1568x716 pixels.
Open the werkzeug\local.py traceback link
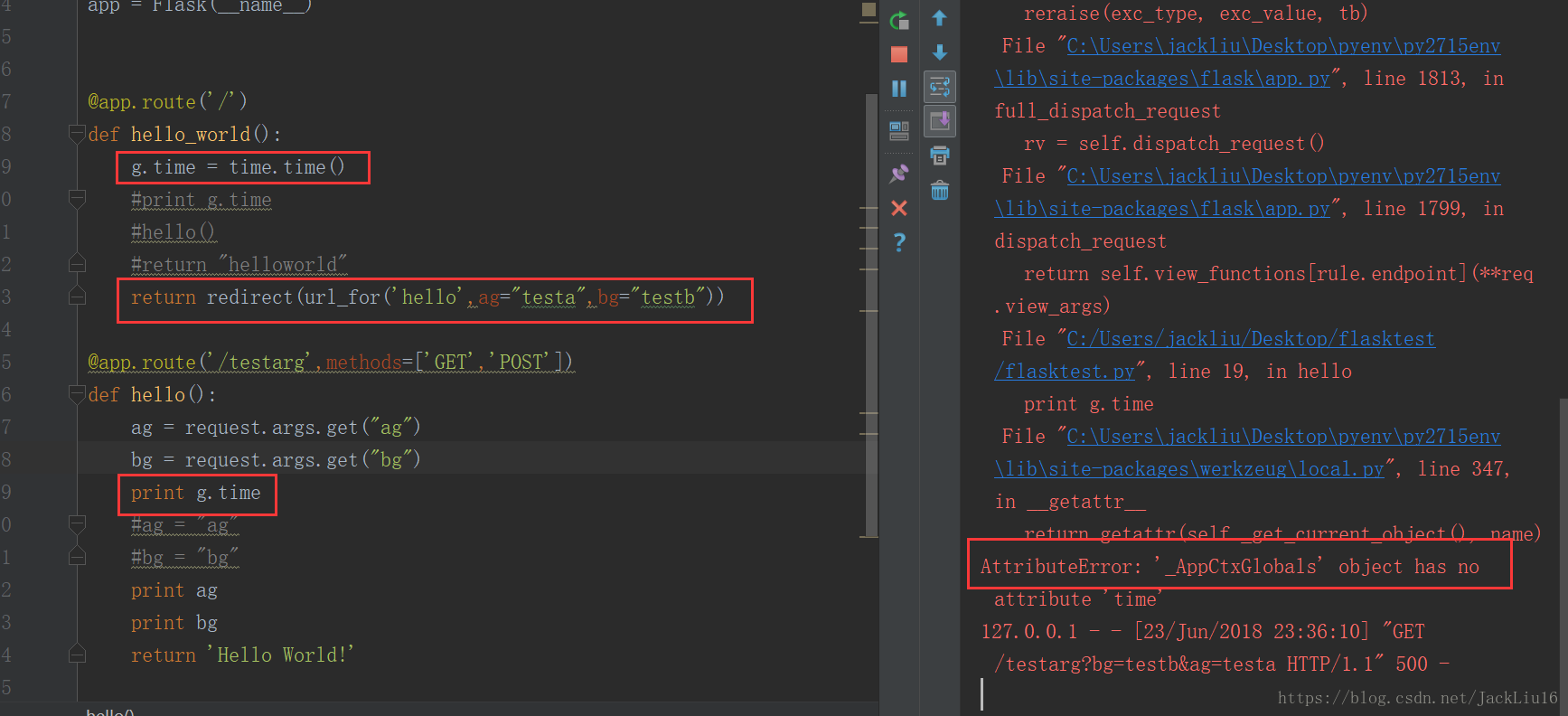(1189, 469)
